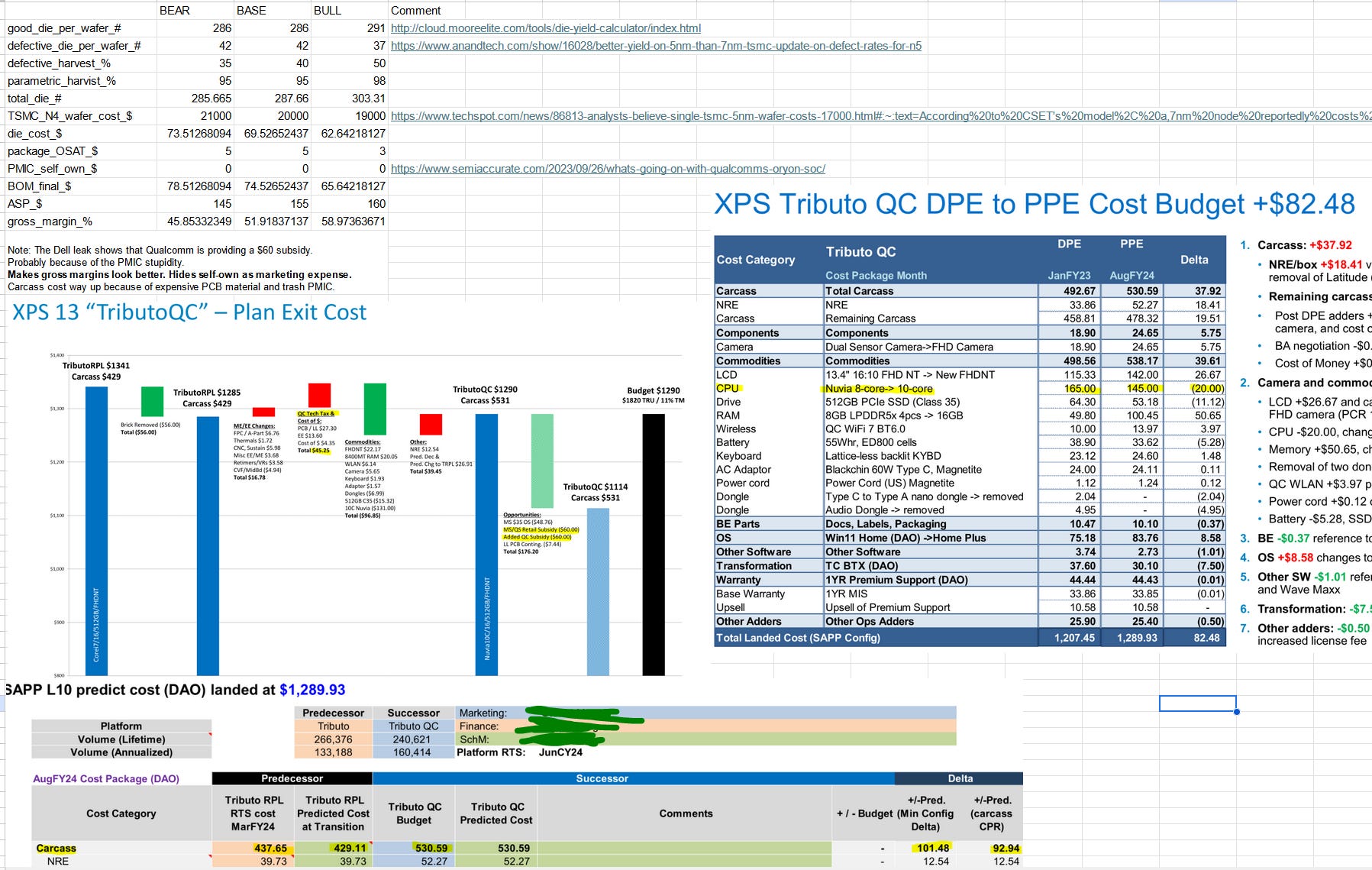1372x870 pixels.
Task: Click the good_die_per_wafer_# row label
Action: coord(64,28)
